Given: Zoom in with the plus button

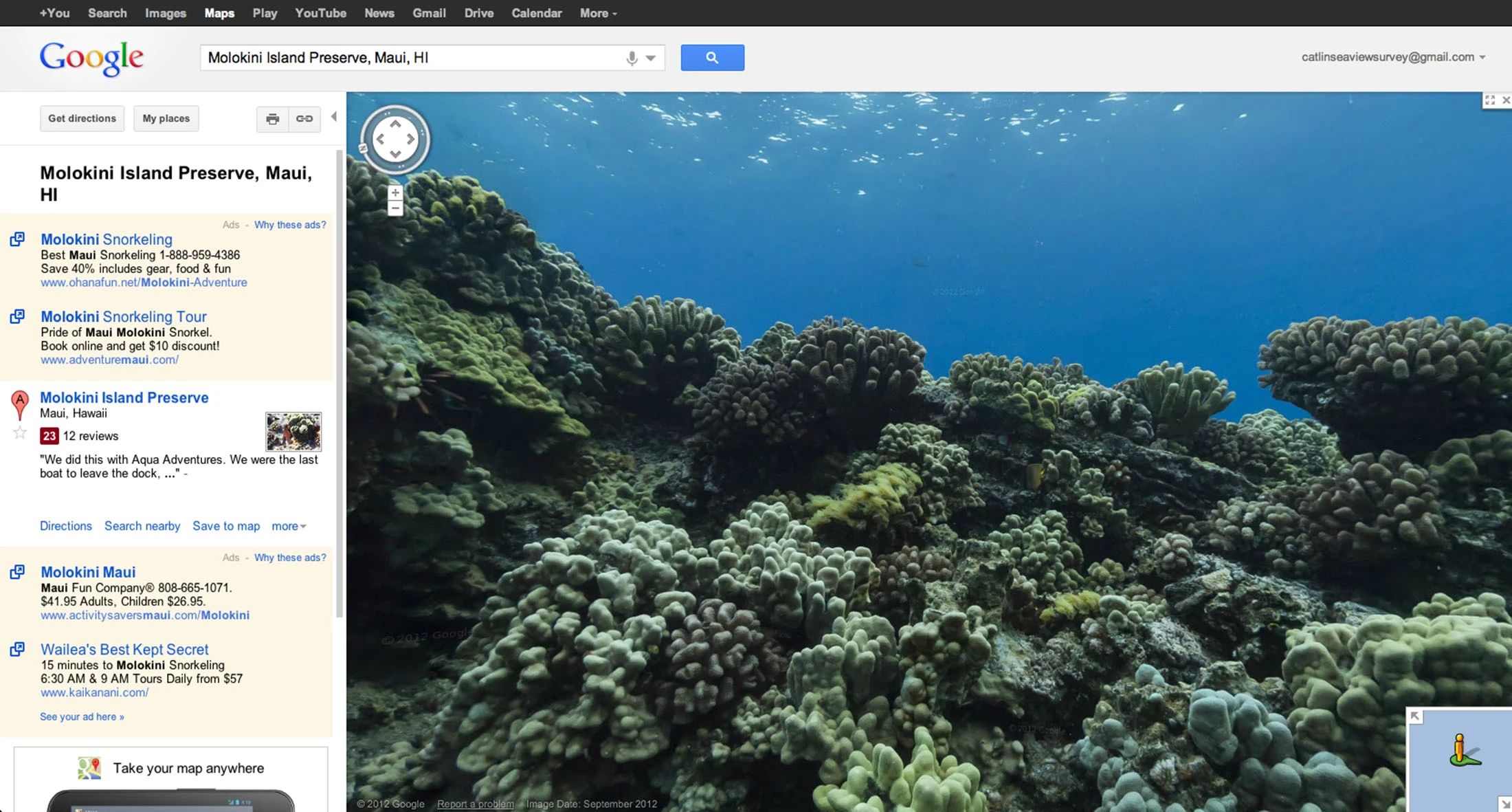Looking at the screenshot, I should (395, 193).
